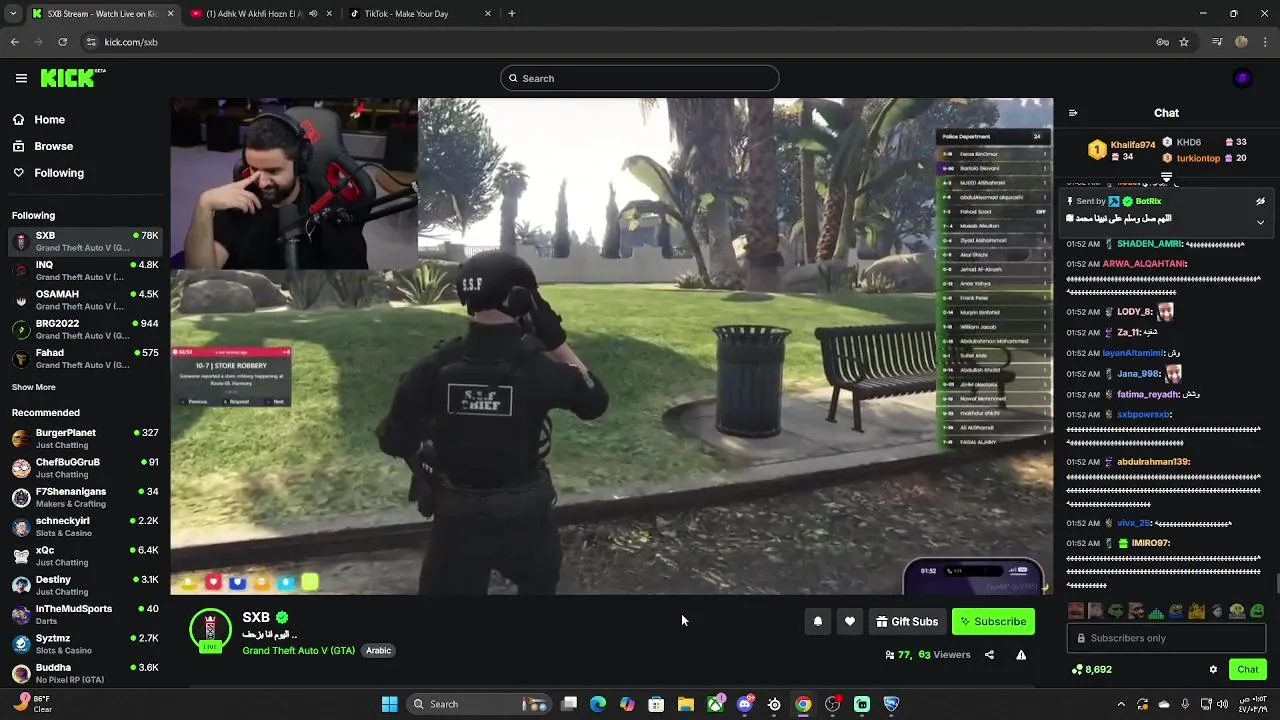1280x720 pixels.
Task: Open the hamburger sidebar menu
Action: pyautogui.click(x=21, y=78)
